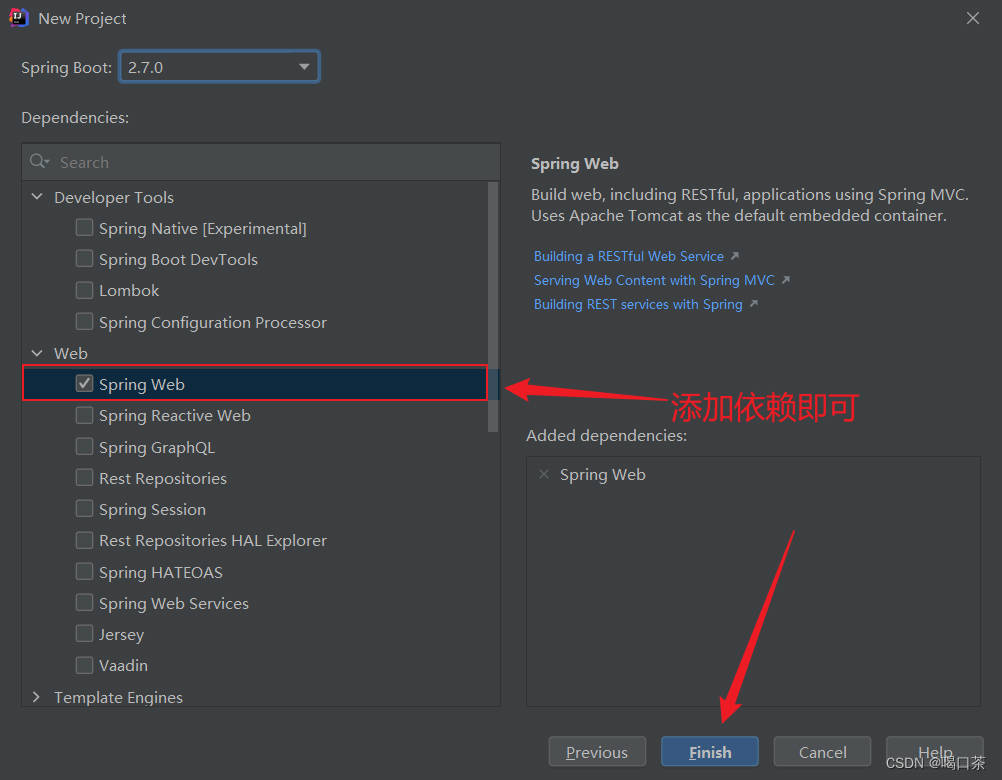Screen dimensions: 1002x780
Task: Select the Lombok label text
Action: [129, 291]
